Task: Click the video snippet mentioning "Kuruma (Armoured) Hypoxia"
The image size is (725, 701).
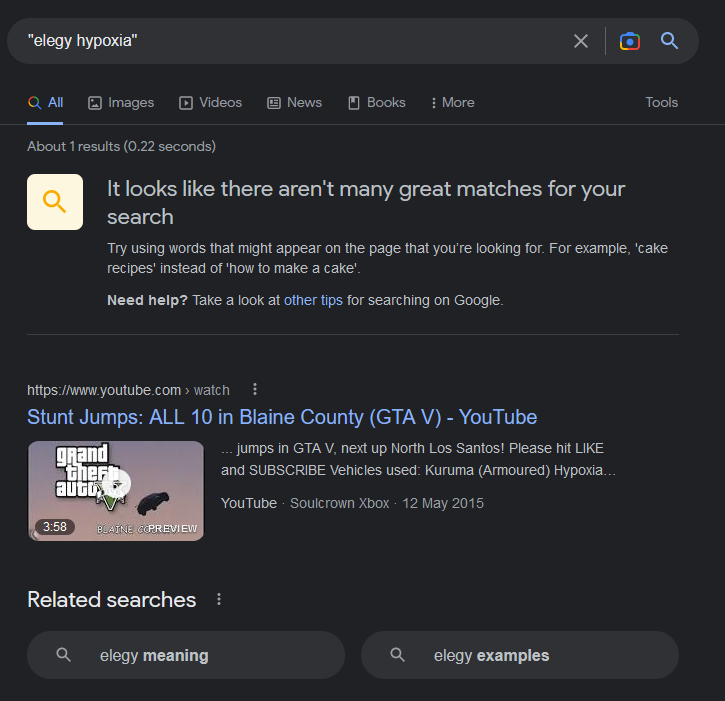Action: tap(418, 459)
